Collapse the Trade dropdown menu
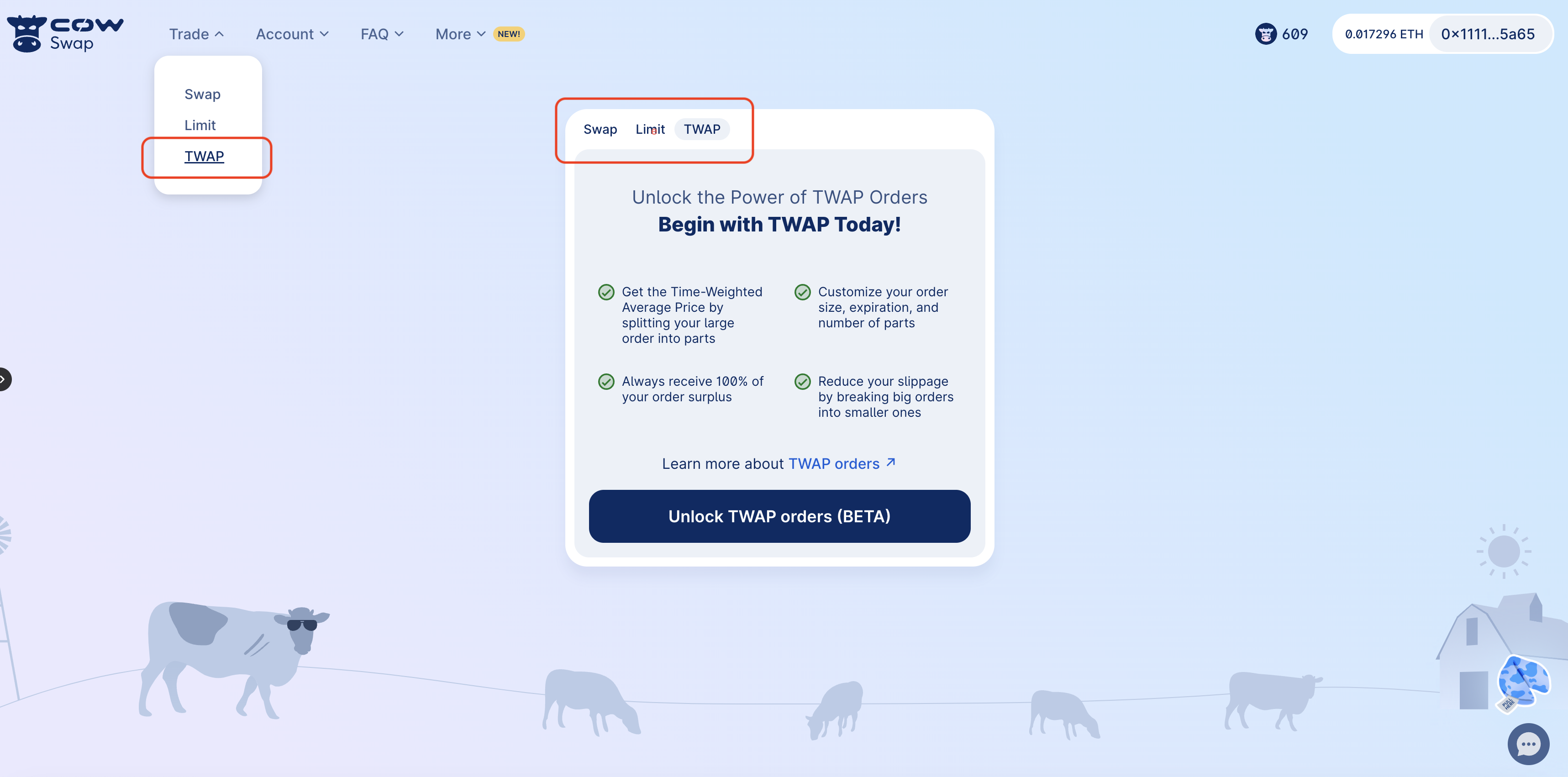 coord(196,34)
